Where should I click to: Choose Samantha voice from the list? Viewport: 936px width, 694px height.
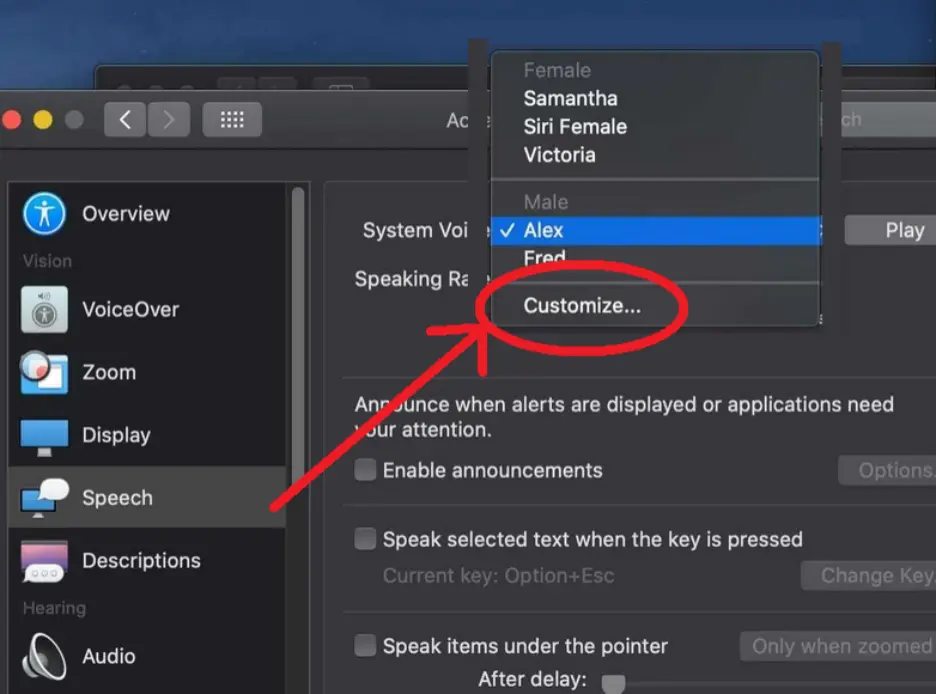click(x=655, y=98)
